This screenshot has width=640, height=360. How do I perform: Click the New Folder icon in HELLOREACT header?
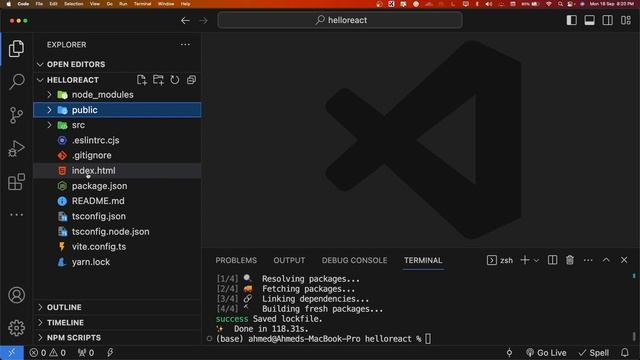tap(158, 80)
